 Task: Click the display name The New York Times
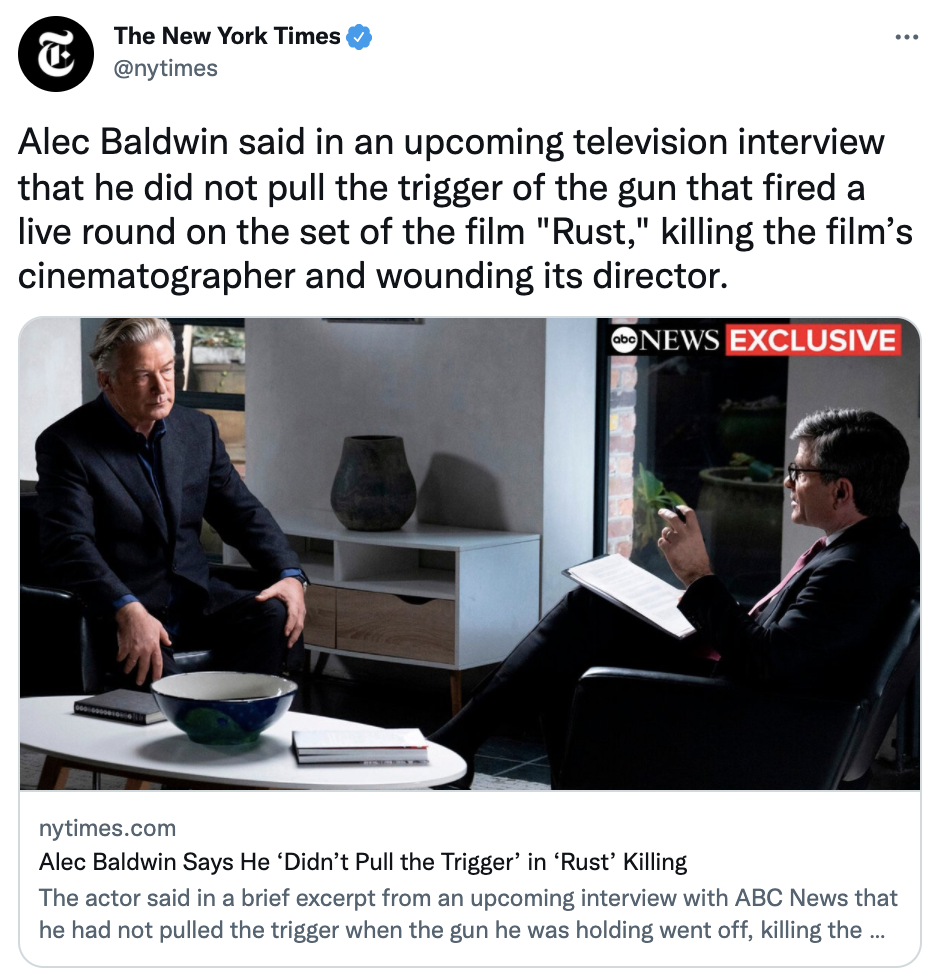tap(227, 36)
